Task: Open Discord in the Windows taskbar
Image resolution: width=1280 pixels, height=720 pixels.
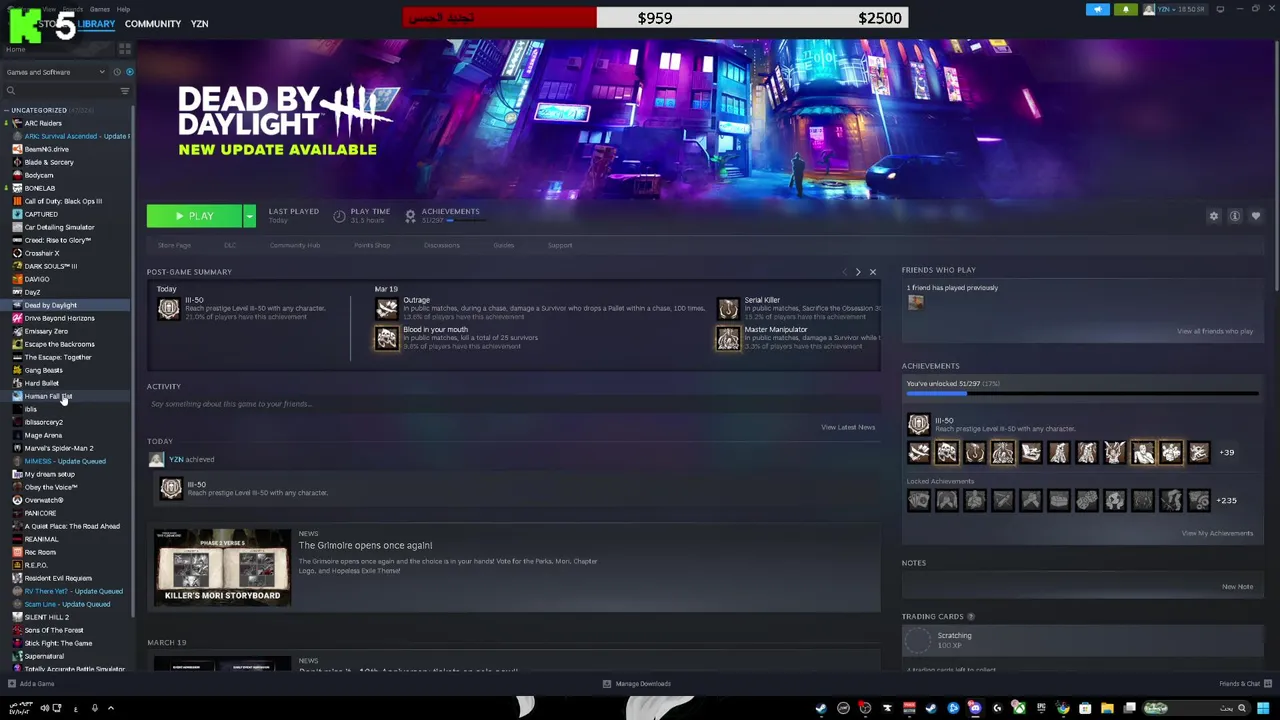Action: [975, 708]
